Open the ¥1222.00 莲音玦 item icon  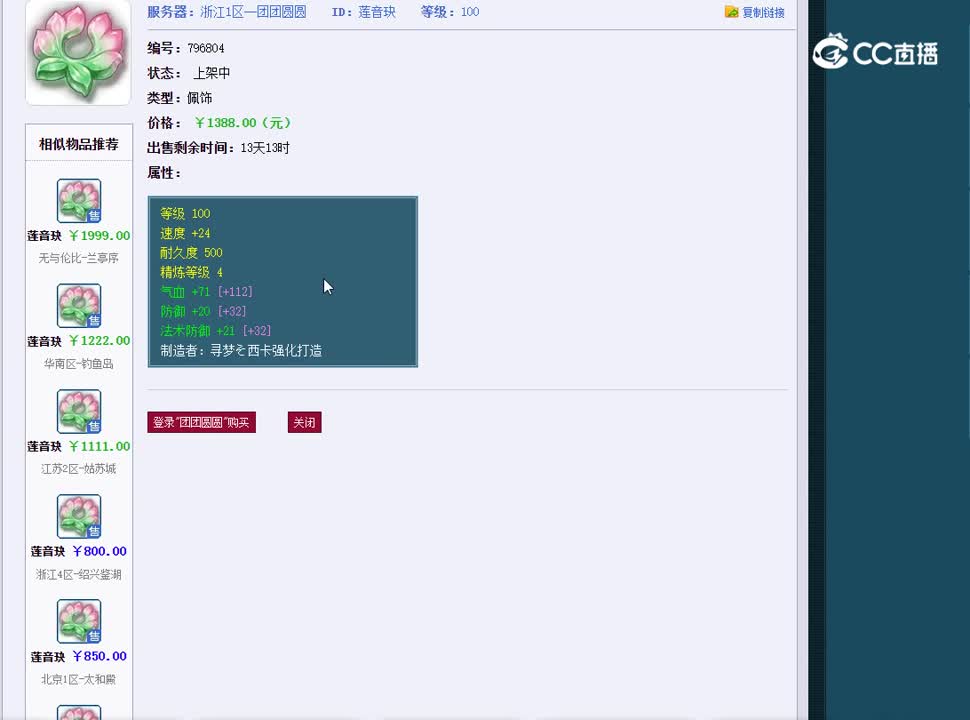click(79, 306)
